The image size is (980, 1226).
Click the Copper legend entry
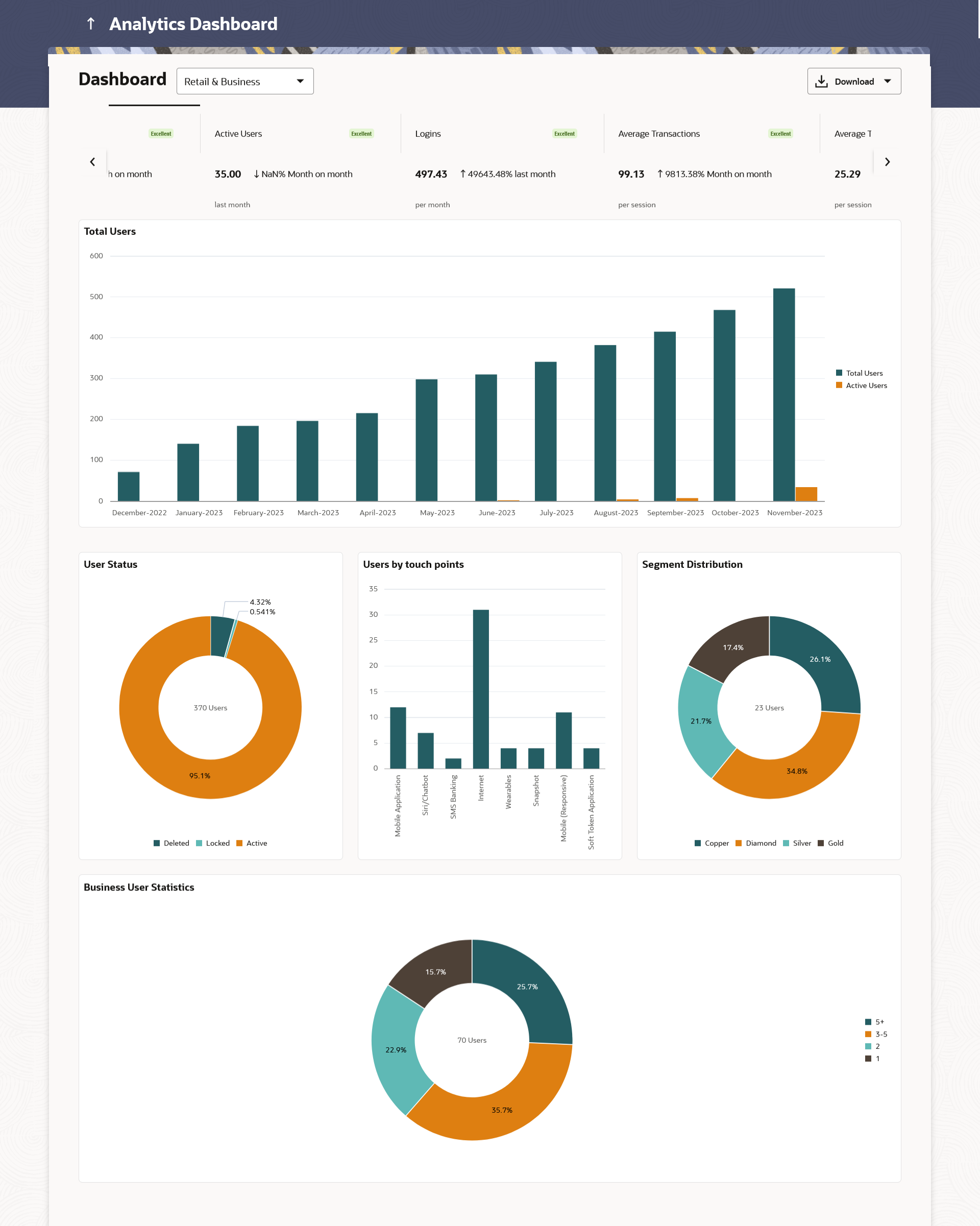point(716,844)
